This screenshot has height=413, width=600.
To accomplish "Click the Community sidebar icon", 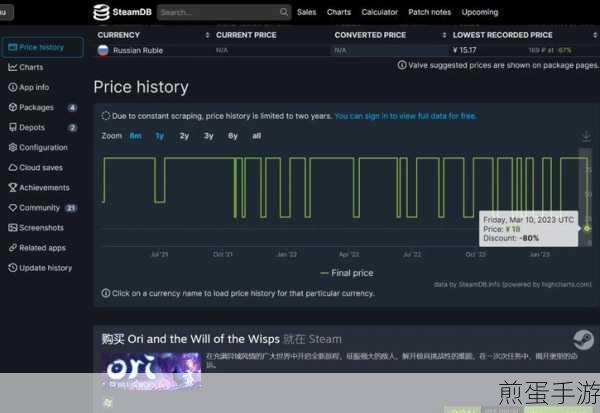I will click(13, 207).
